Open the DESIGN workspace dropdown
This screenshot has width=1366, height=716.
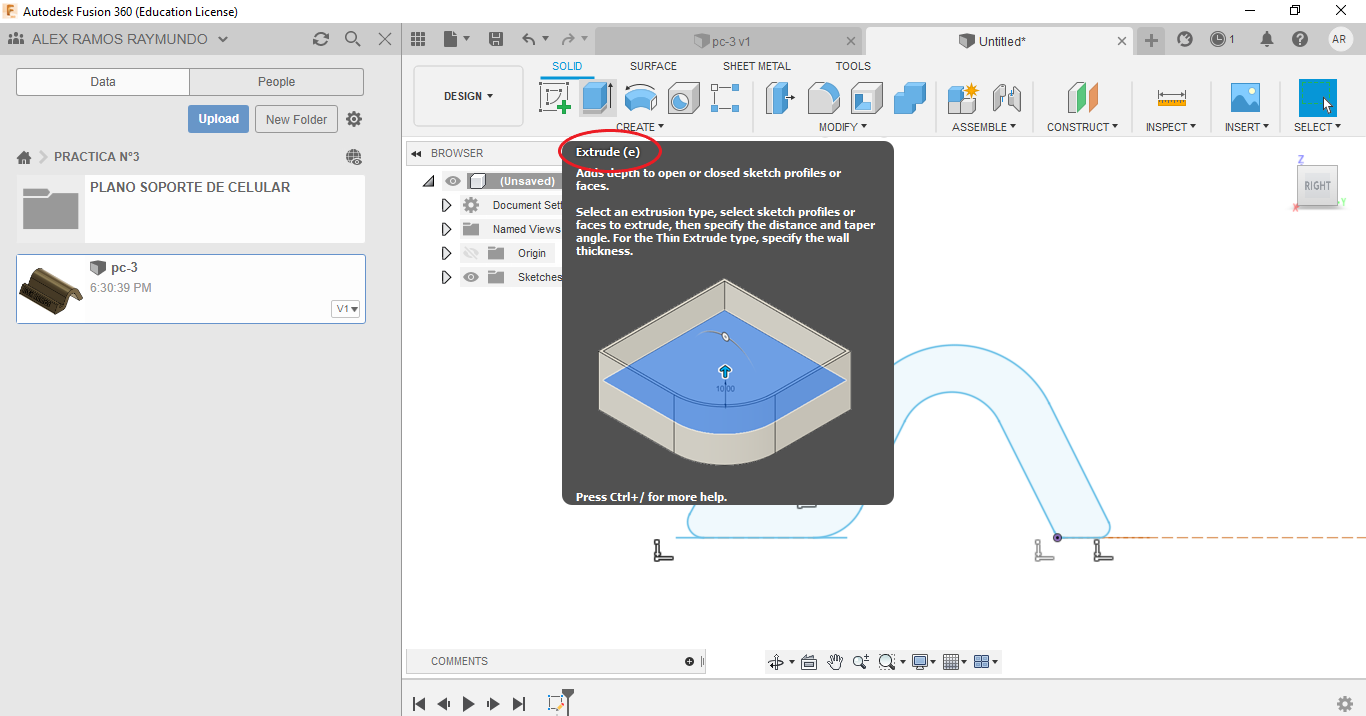(x=468, y=96)
